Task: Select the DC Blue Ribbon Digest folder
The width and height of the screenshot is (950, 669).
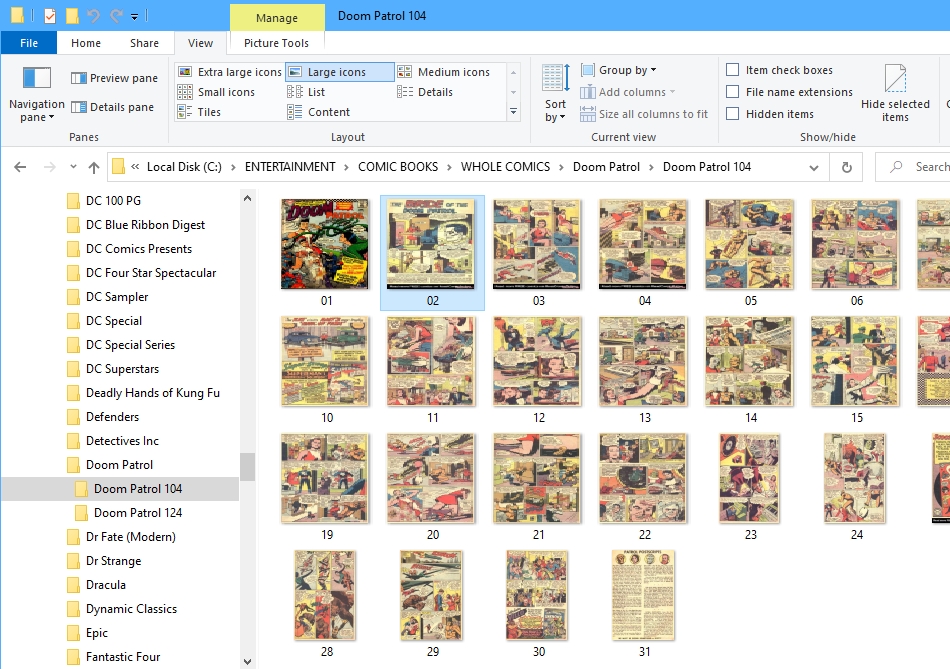Action: (x=145, y=225)
